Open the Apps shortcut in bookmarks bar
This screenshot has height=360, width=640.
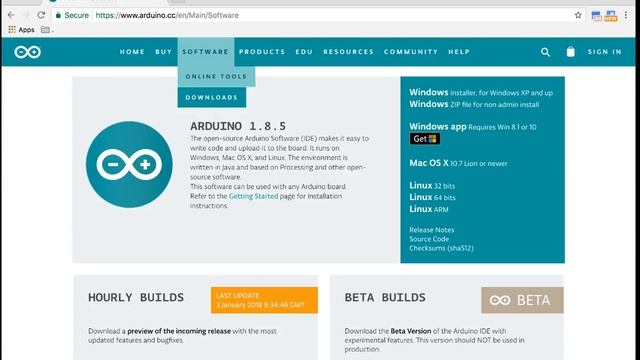pos(21,29)
